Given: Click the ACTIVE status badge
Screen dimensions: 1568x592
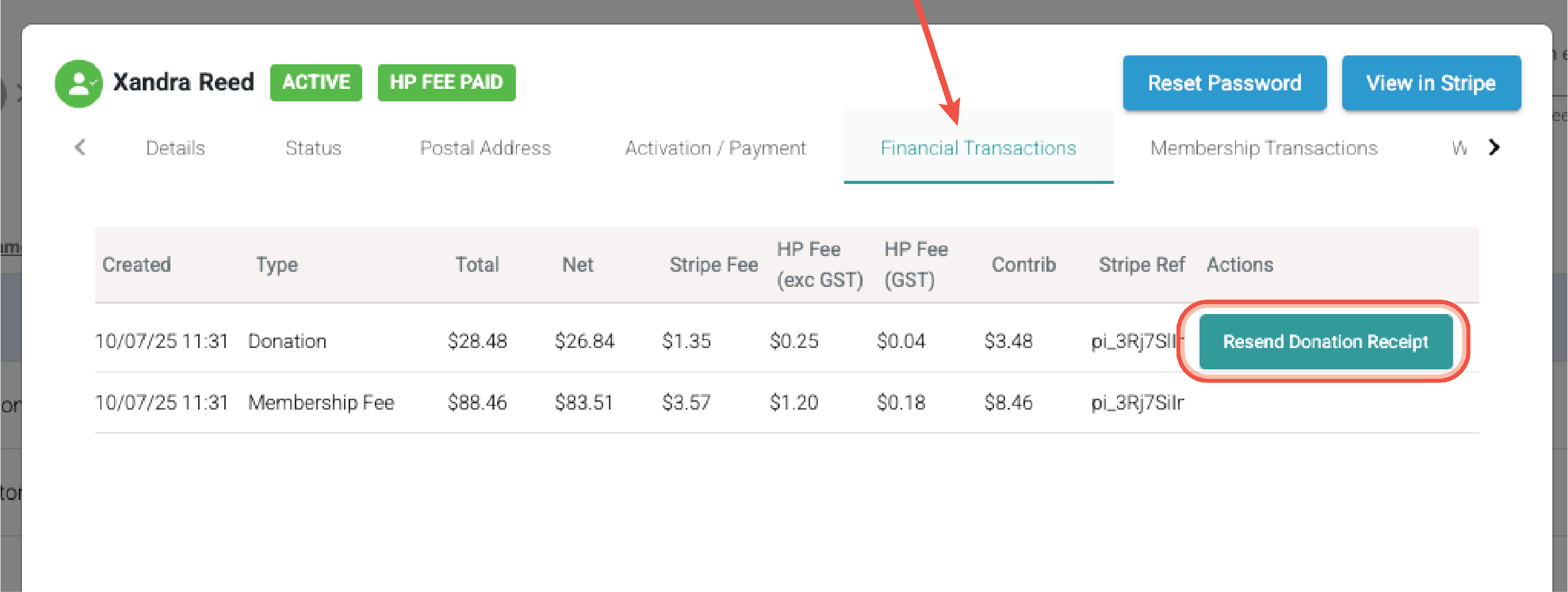Looking at the screenshot, I should (316, 82).
